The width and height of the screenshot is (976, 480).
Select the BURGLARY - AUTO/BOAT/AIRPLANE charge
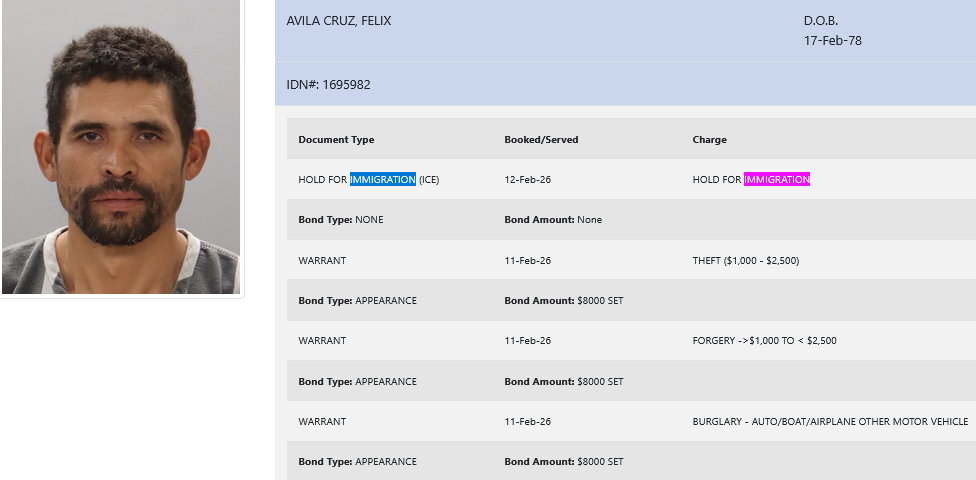pyautogui.click(x=830, y=422)
